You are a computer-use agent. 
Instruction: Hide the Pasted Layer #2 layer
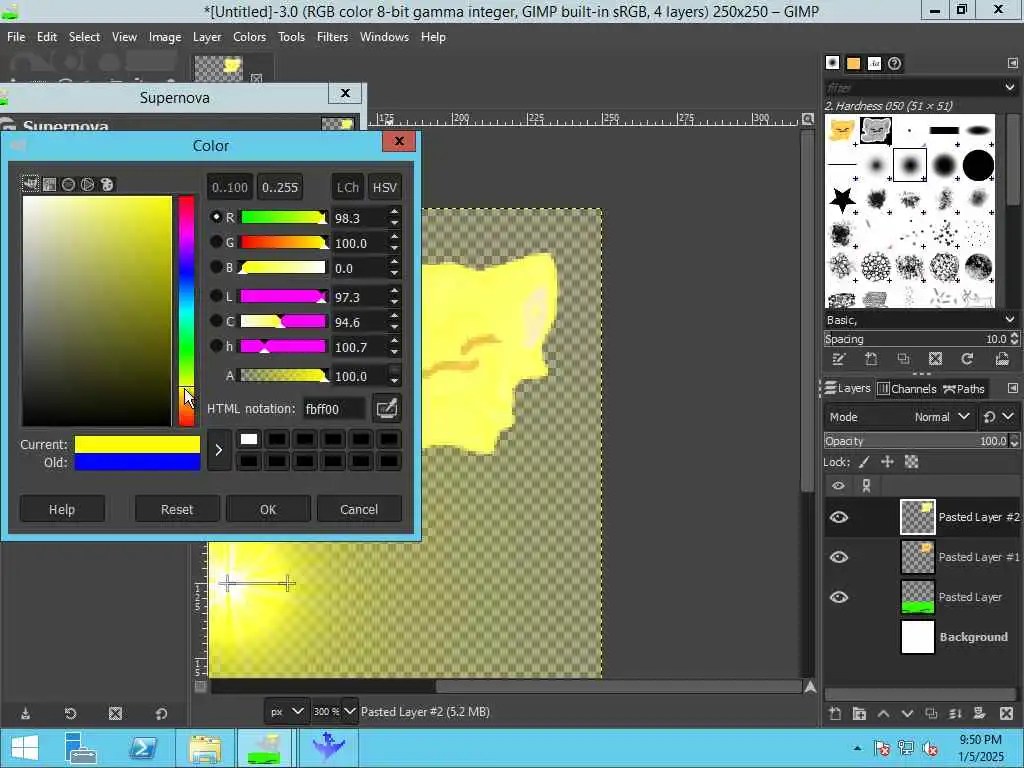[x=839, y=517]
